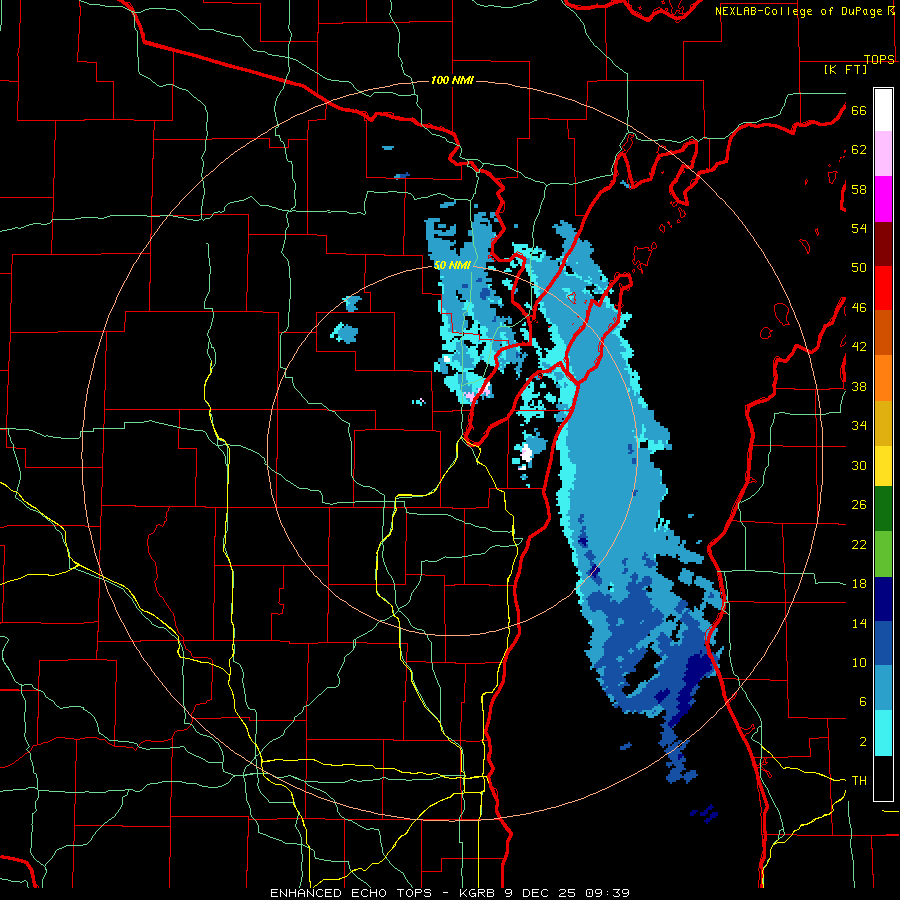Click the magenta 58 kft legend swatch
Screen dimensions: 900x900
click(883, 199)
